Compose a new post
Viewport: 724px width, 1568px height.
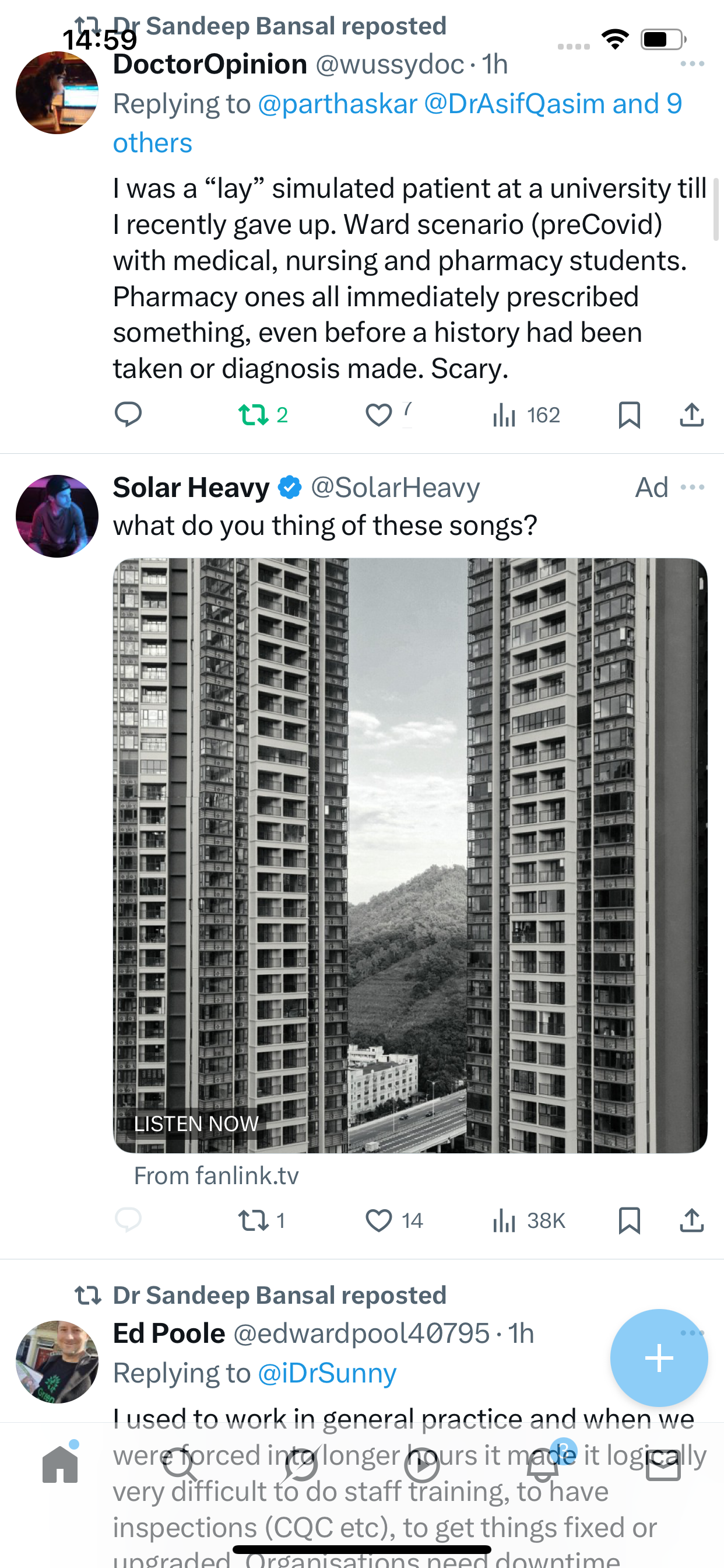pos(659,1358)
